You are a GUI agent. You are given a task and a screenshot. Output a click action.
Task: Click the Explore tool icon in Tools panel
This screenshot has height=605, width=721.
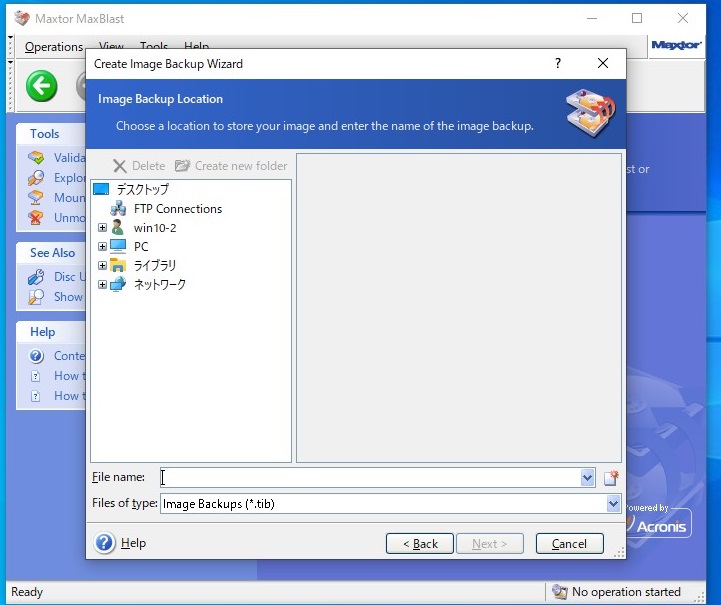[x=36, y=178]
